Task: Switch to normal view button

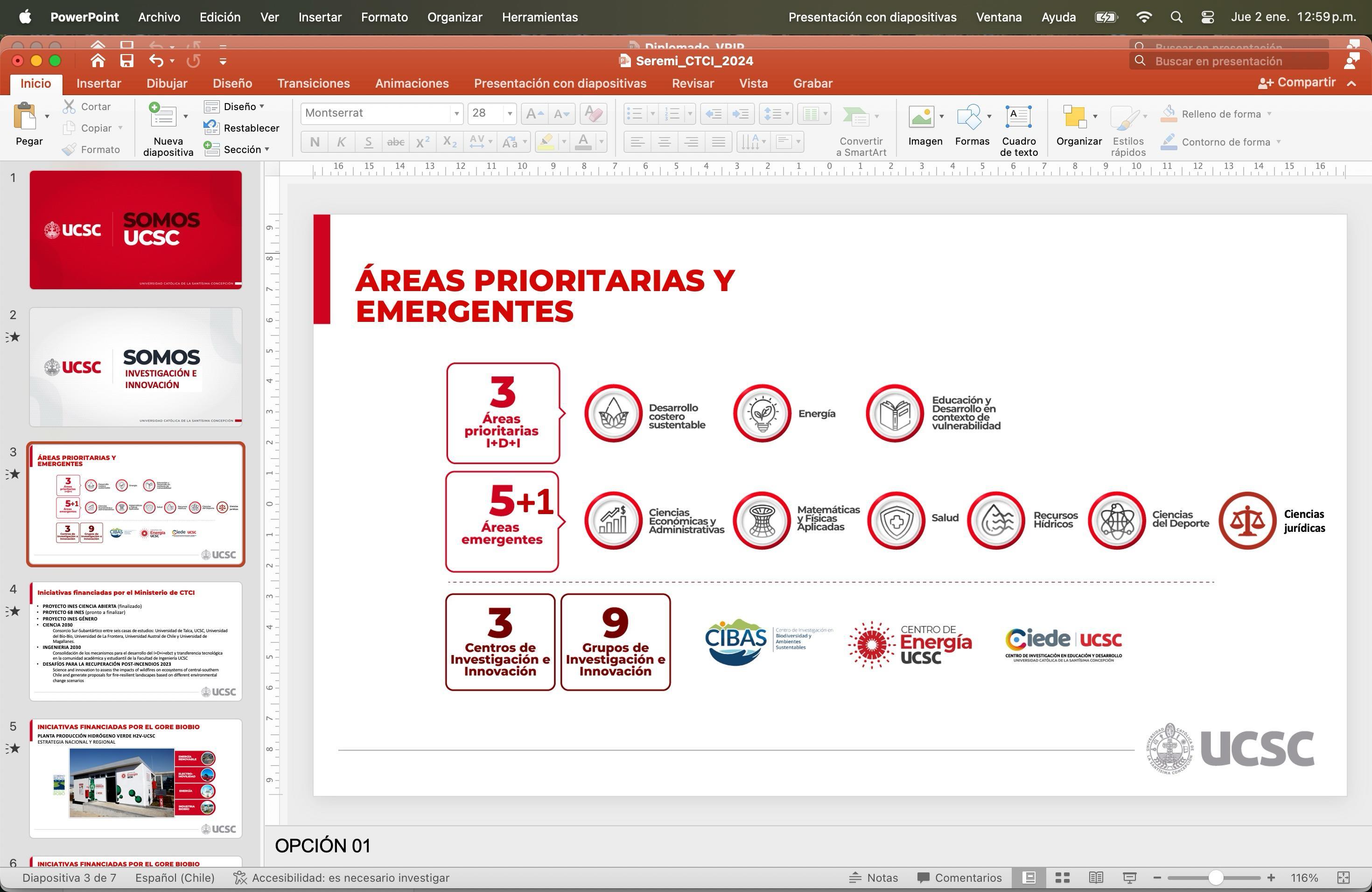Action: click(x=1029, y=878)
